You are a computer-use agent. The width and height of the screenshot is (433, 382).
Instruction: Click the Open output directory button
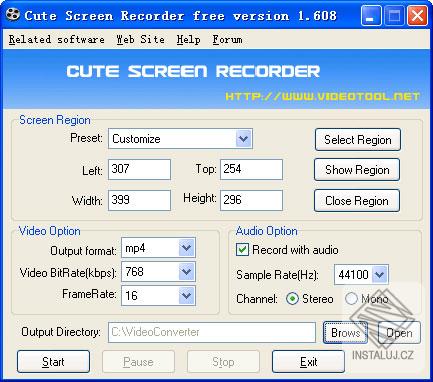tap(399, 333)
